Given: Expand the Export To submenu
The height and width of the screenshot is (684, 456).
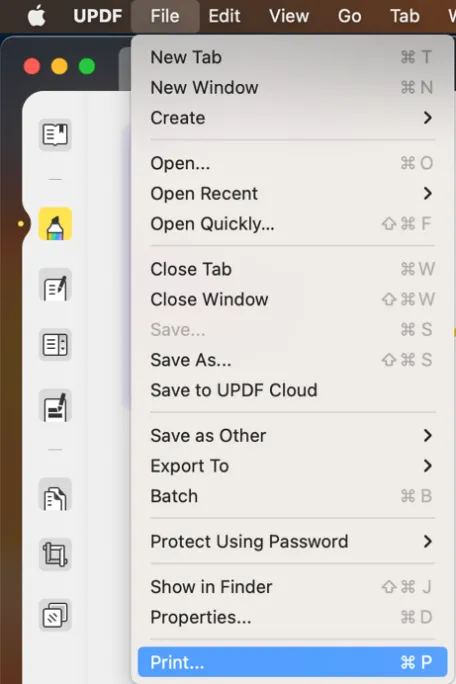Looking at the screenshot, I should coord(291,466).
